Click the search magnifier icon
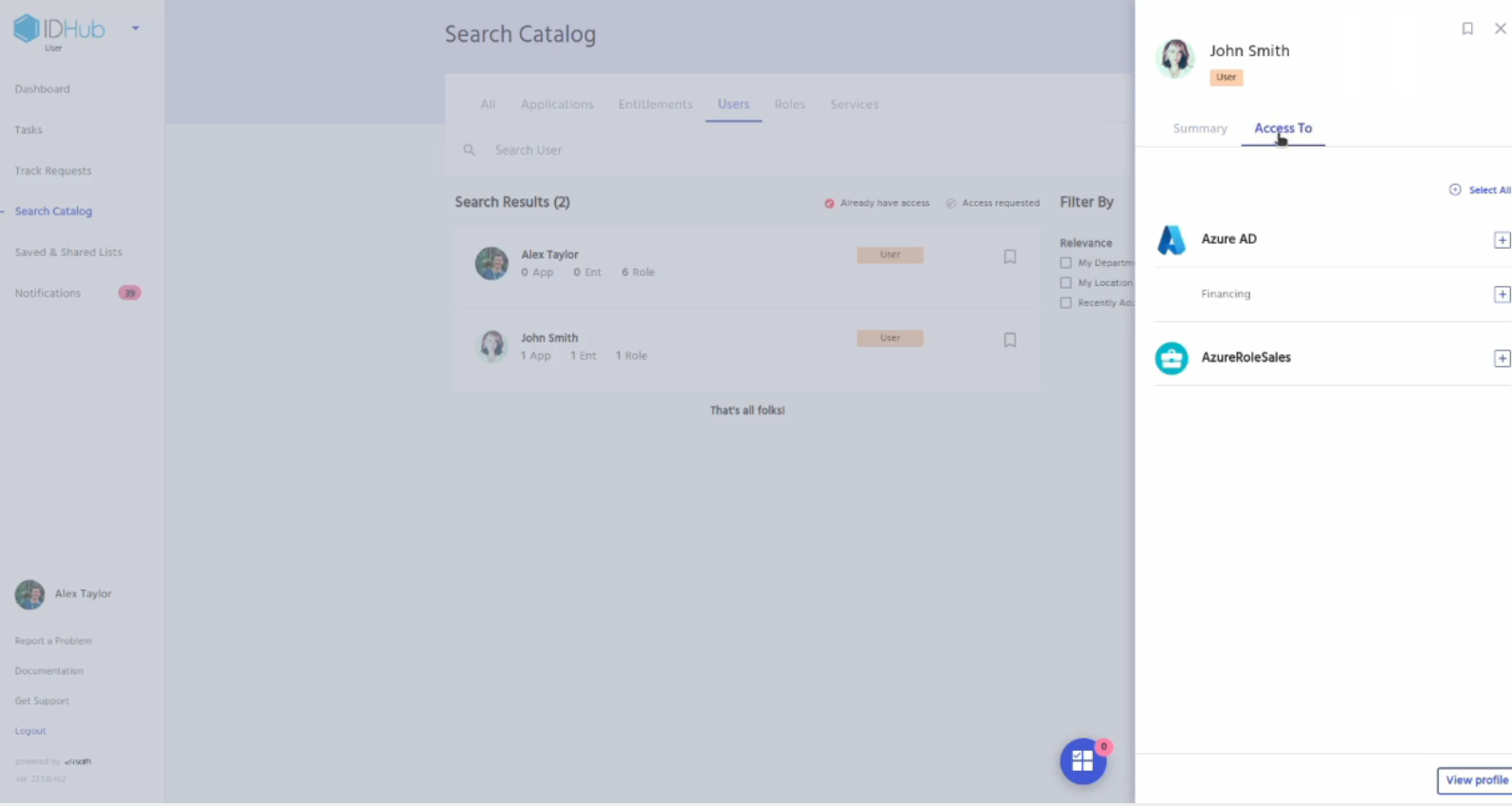 [x=469, y=151]
